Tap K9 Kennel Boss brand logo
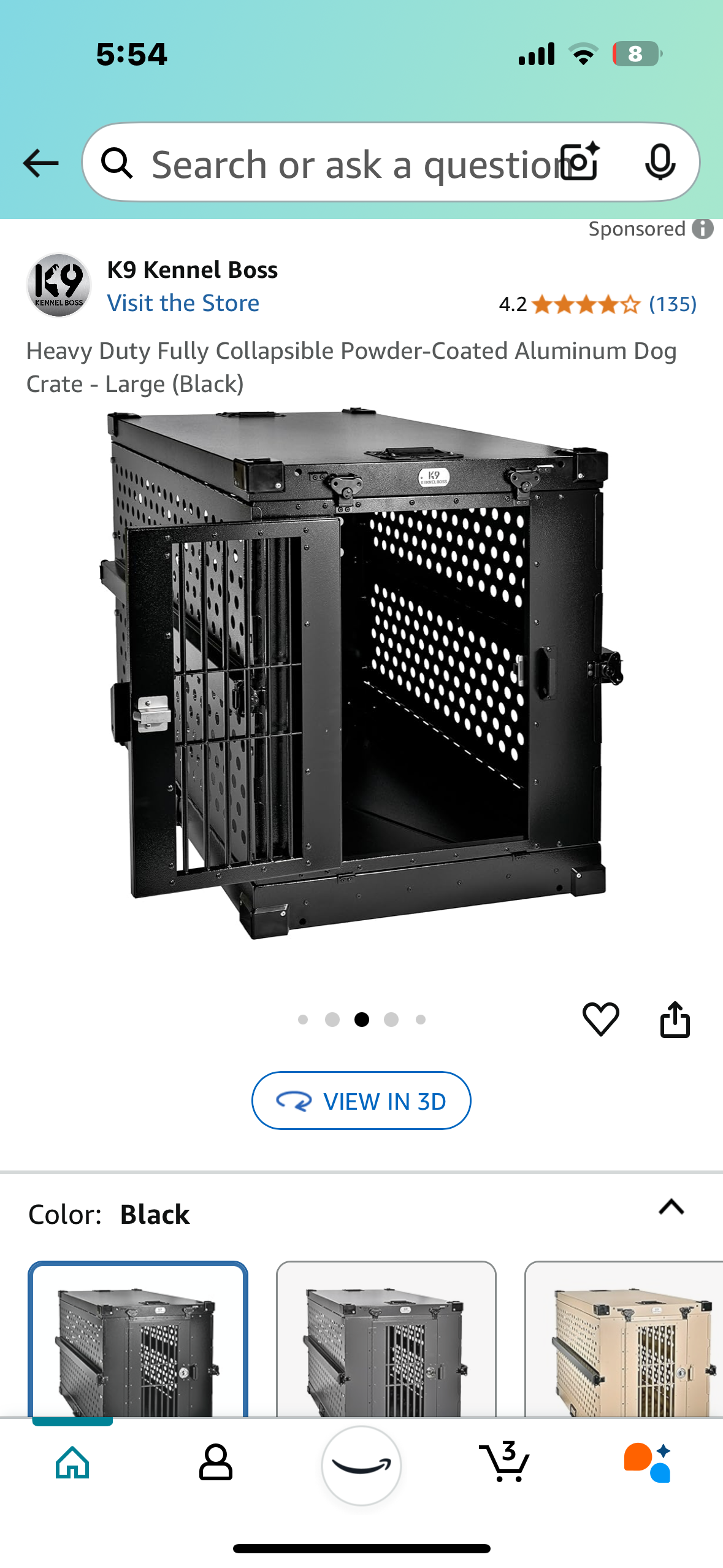The height and width of the screenshot is (1568, 723). 59,285
